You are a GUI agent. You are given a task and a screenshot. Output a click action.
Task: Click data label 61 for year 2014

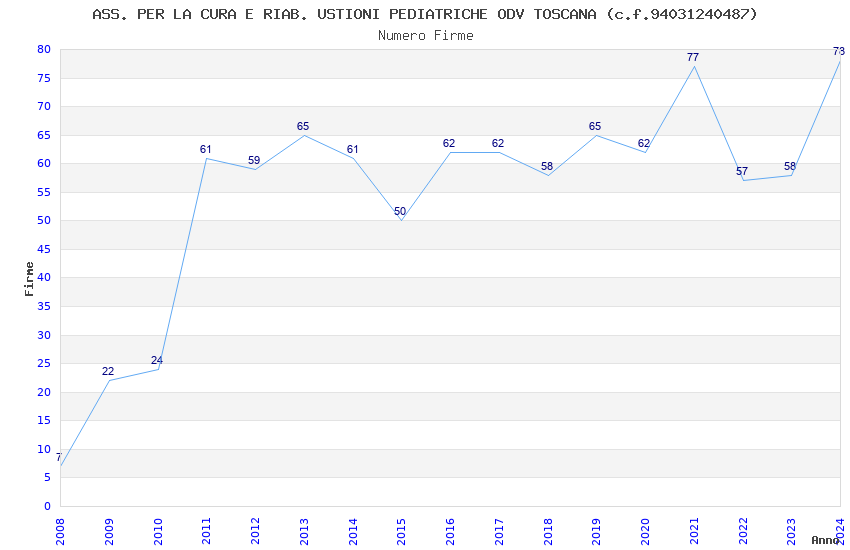click(x=352, y=149)
